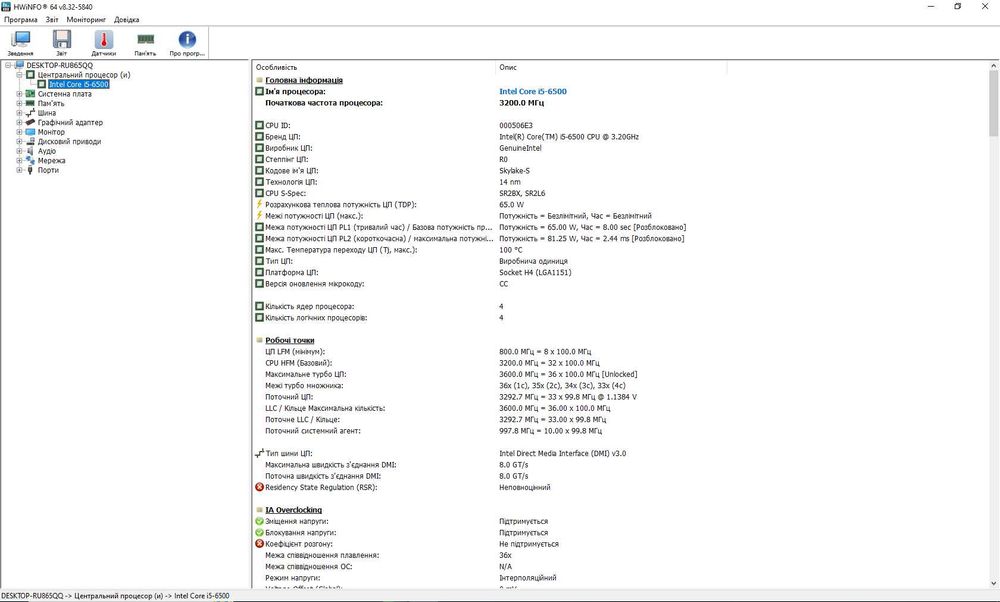Click the scroll-down arrow of details pane
The image size is (1000, 602).
point(994,583)
